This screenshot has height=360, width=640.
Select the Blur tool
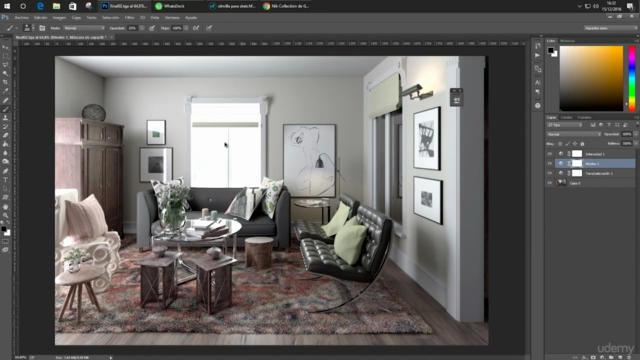tap(6, 153)
